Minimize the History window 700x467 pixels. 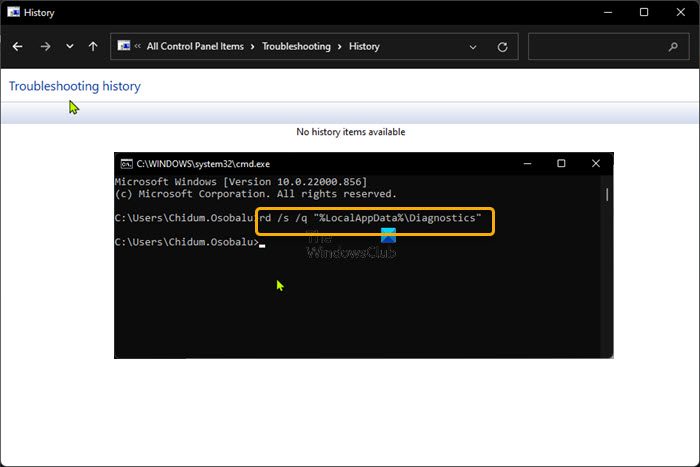click(608, 13)
